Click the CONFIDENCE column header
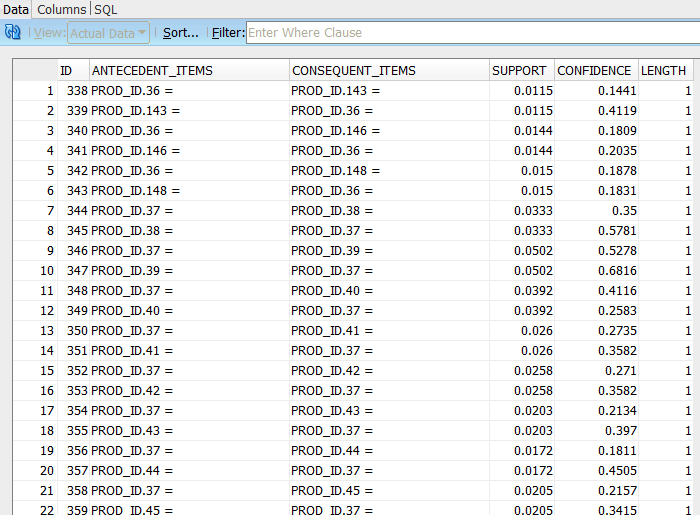The image size is (700, 515). click(596, 71)
